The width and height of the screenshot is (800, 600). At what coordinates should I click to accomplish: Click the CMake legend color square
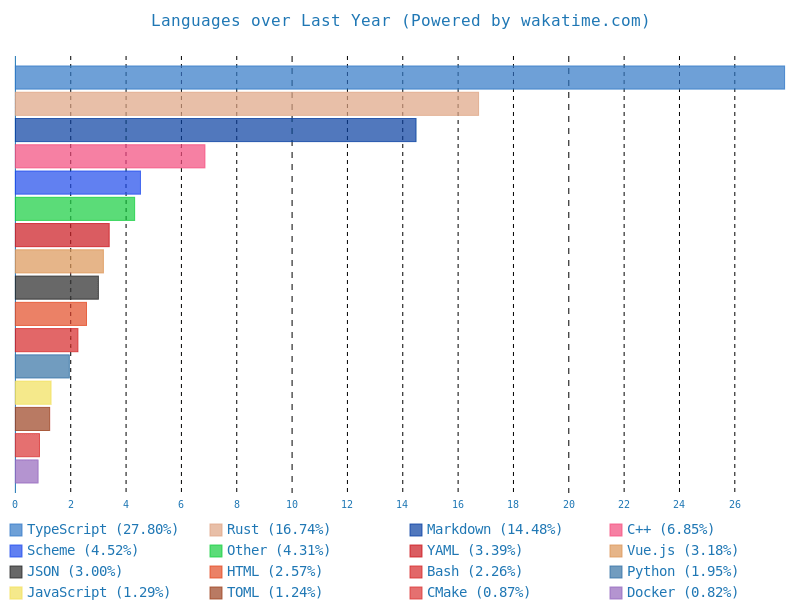(417, 592)
